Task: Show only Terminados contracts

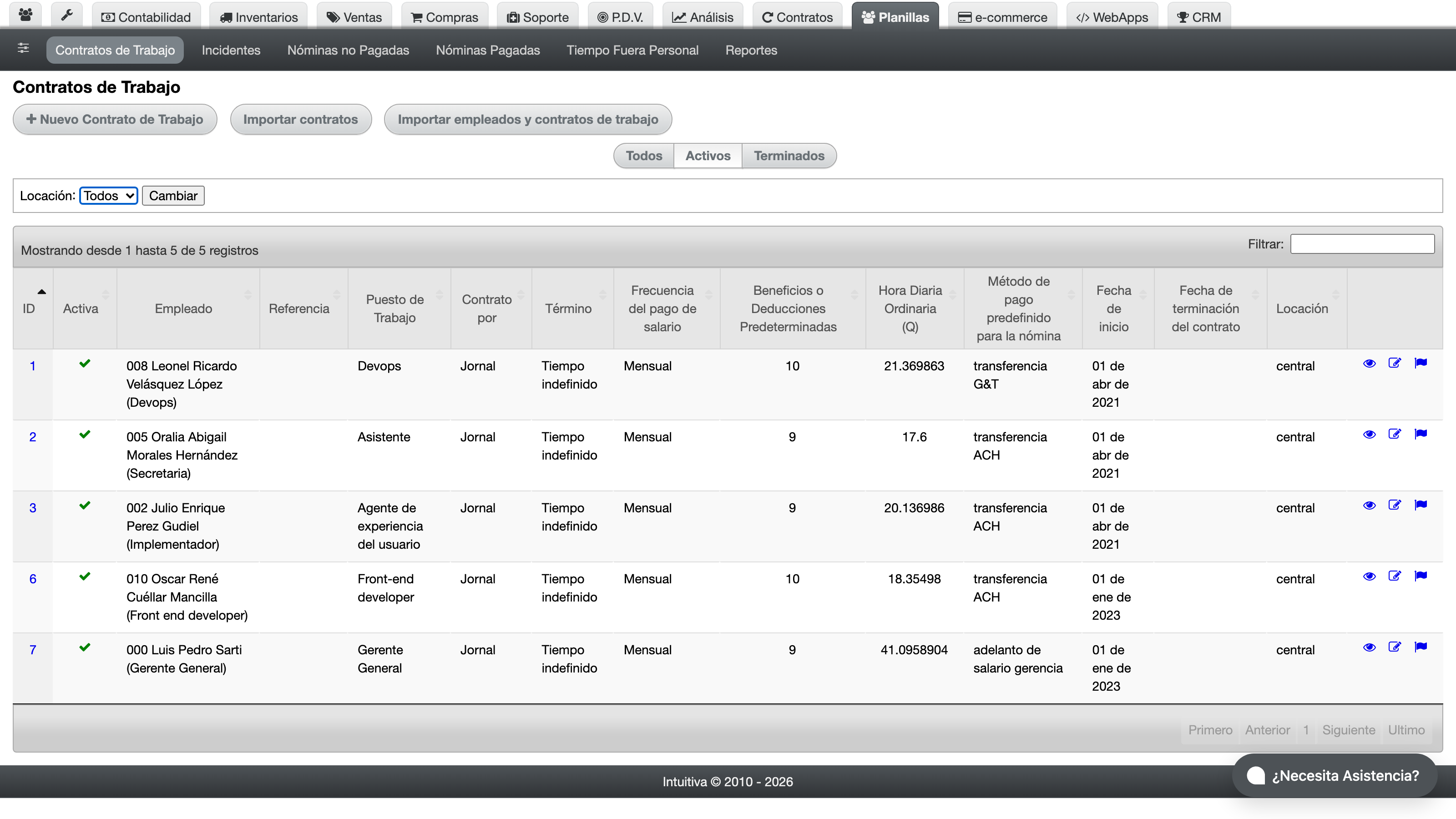Action: coord(789,156)
